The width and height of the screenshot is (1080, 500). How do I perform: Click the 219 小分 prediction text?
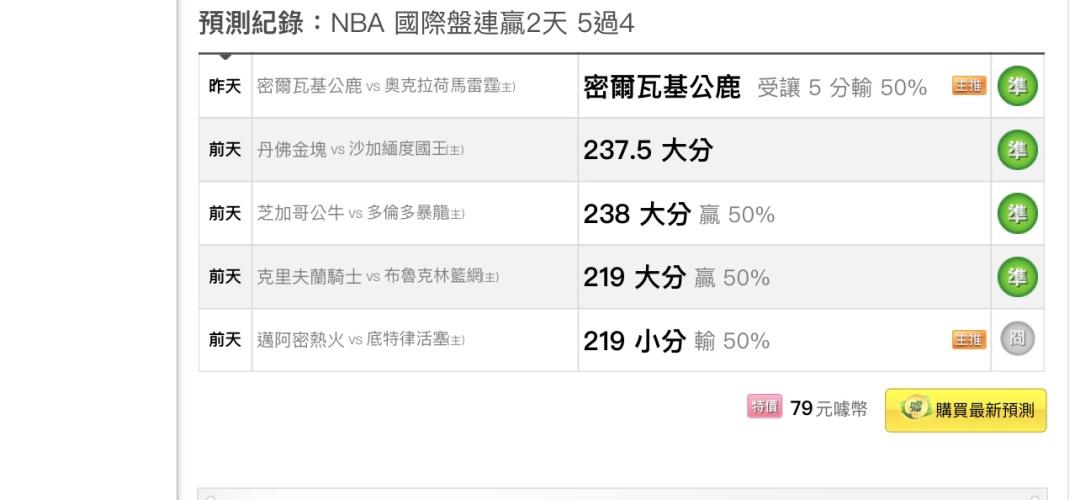(x=677, y=341)
